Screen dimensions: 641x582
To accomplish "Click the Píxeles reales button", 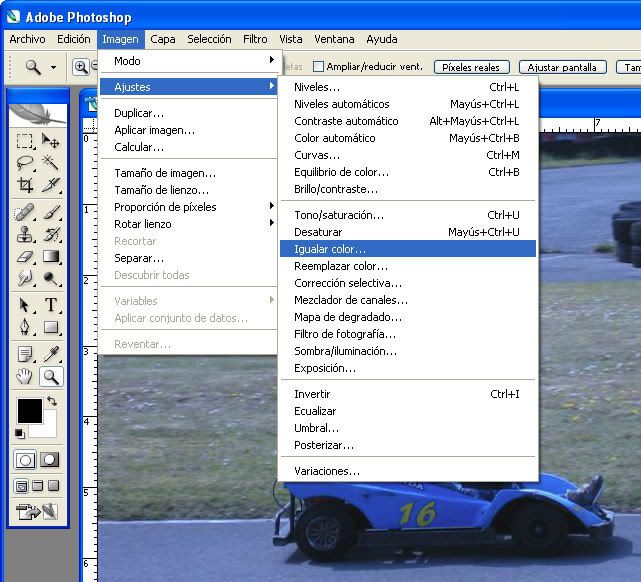I will coord(472,67).
